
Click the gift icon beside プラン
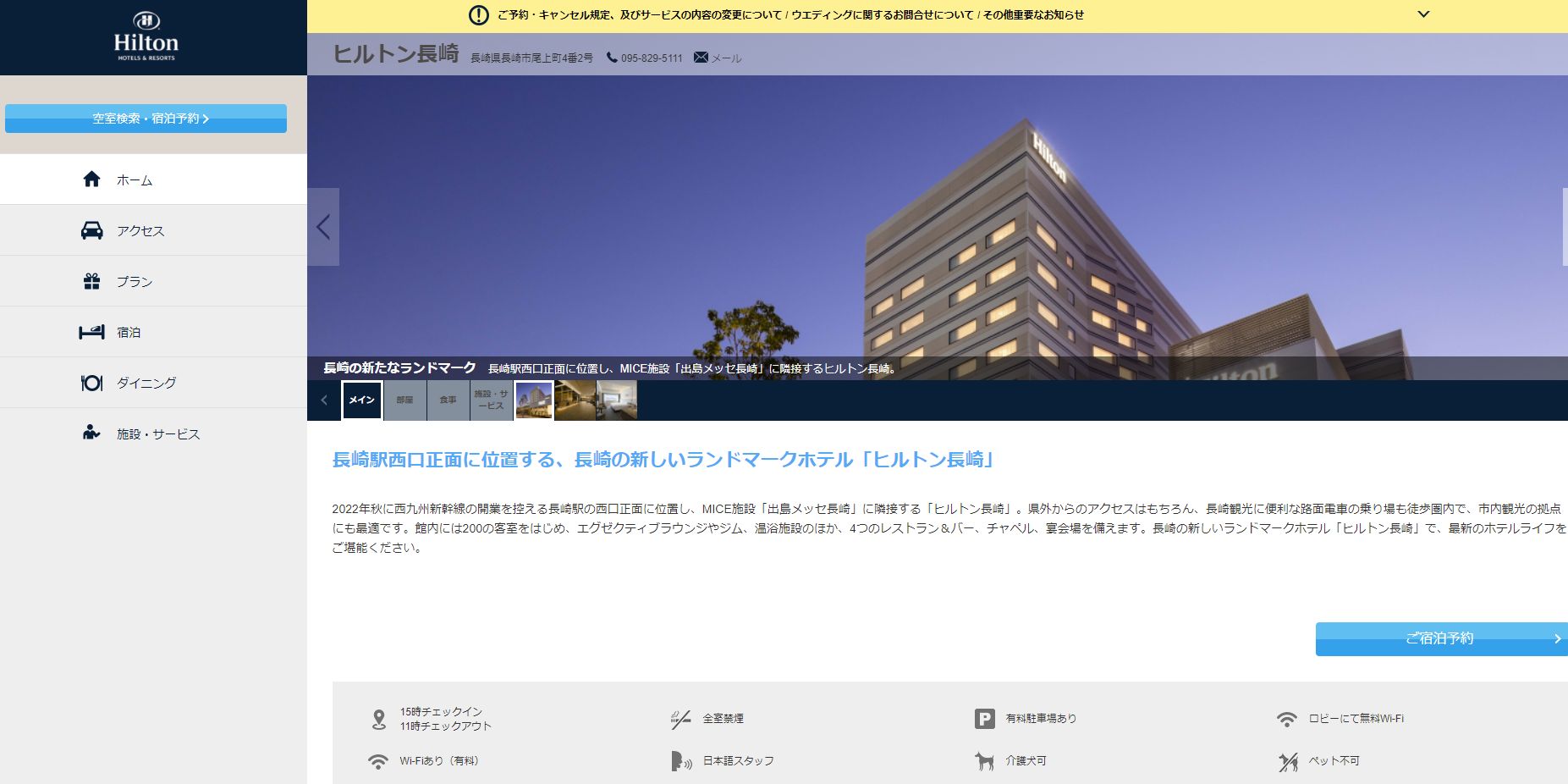click(91, 281)
